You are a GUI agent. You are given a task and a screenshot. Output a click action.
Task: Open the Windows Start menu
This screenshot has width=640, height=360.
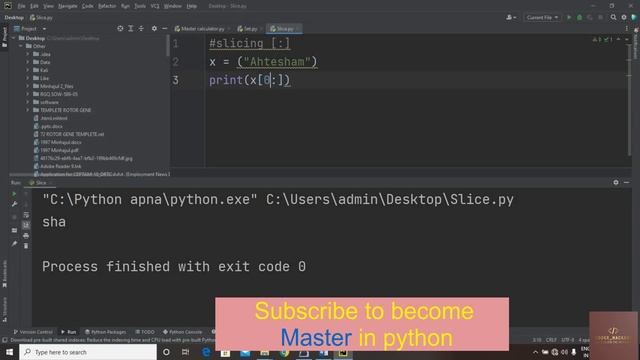click(9, 352)
